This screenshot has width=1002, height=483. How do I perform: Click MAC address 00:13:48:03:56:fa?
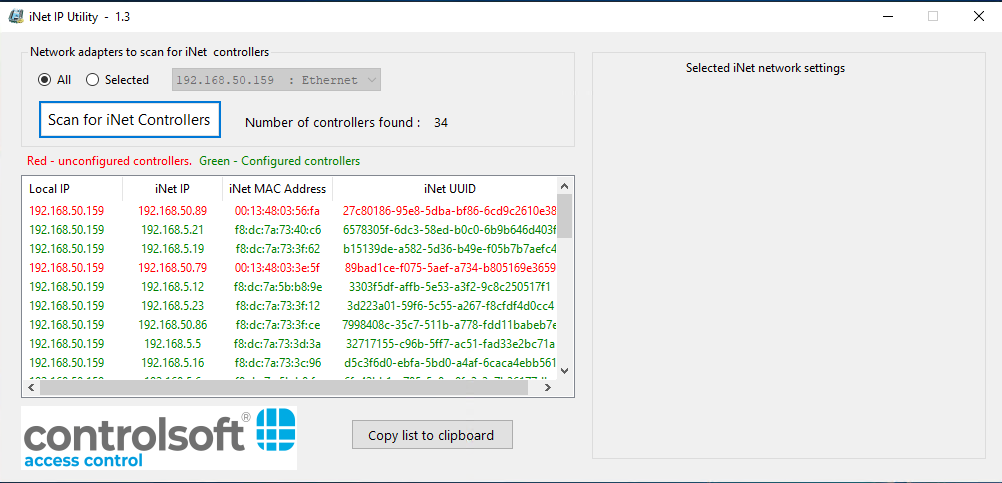tap(277, 210)
